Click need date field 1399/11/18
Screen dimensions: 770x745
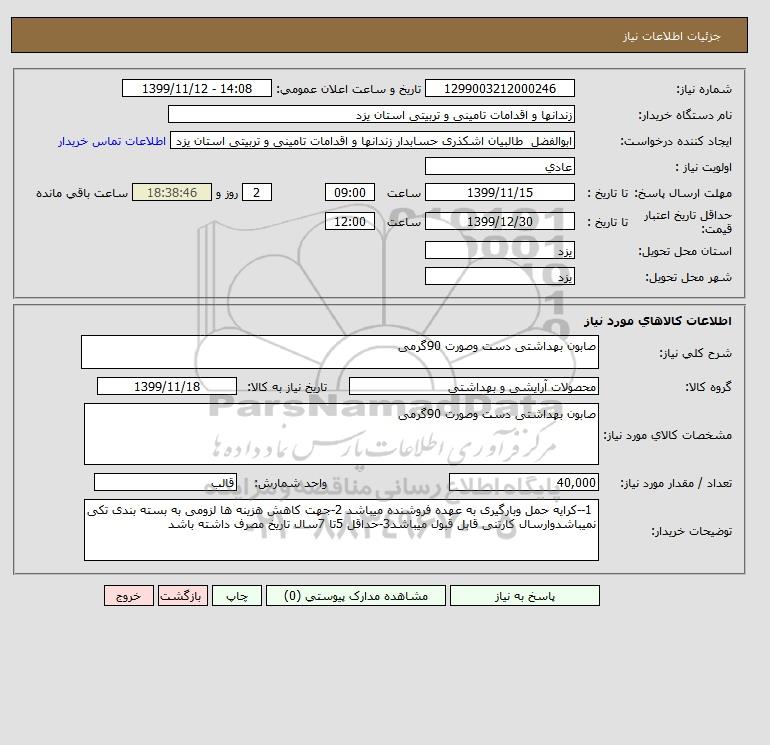pos(167,386)
